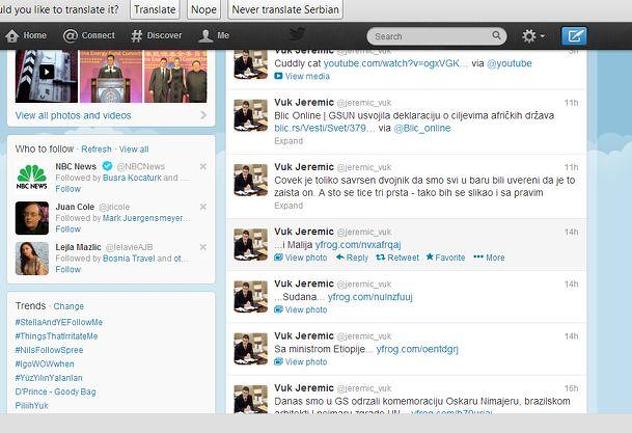Viewport: 632px width, 433px height.
Task: Open Vuk Jeremic name on Danas smo tweet
Action: point(304,388)
